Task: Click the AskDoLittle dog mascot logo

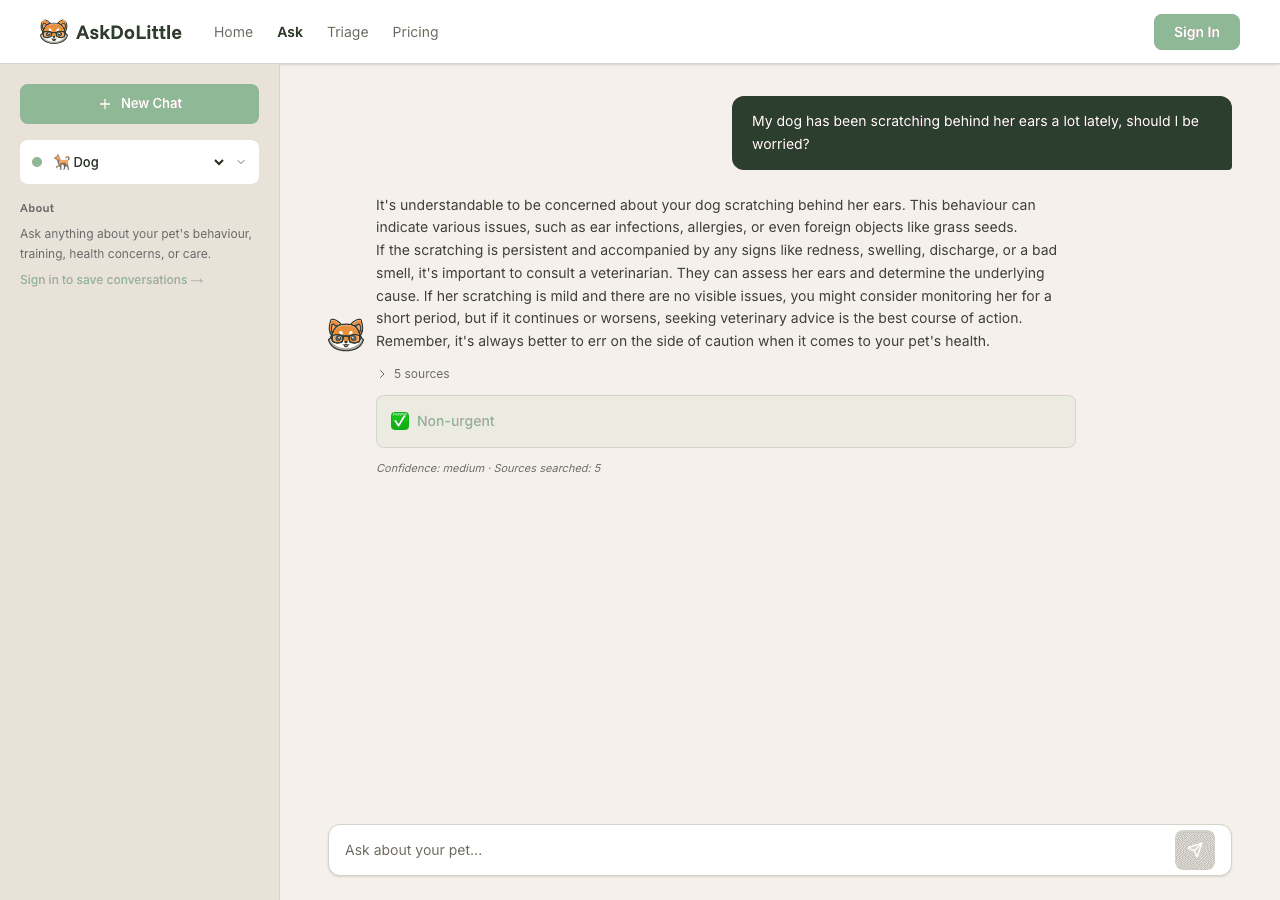Action: click(x=52, y=31)
